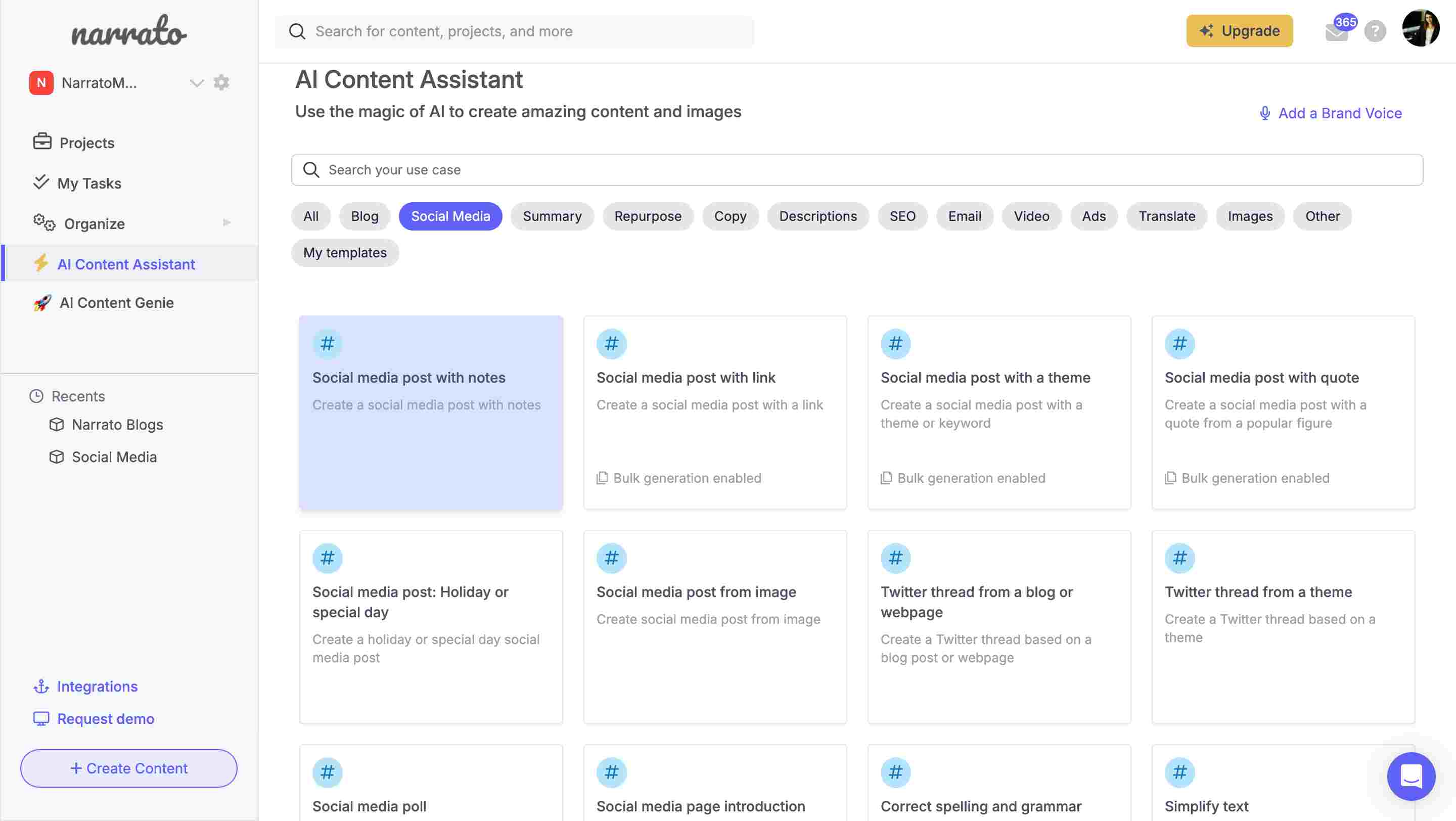
Task: Click the Integrations anchor icon
Action: pos(41,687)
